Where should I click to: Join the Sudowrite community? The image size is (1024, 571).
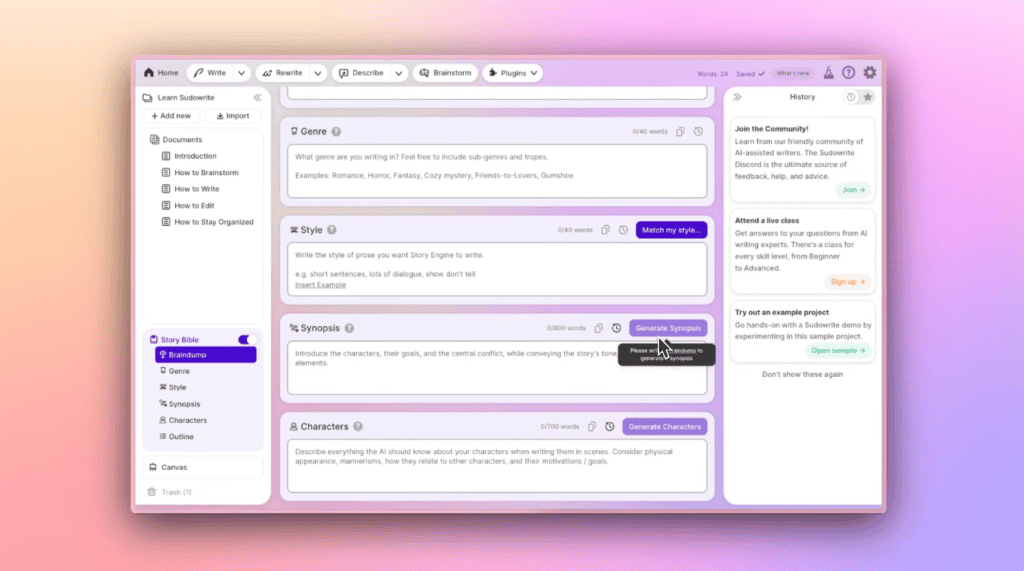pyautogui.click(x=853, y=190)
